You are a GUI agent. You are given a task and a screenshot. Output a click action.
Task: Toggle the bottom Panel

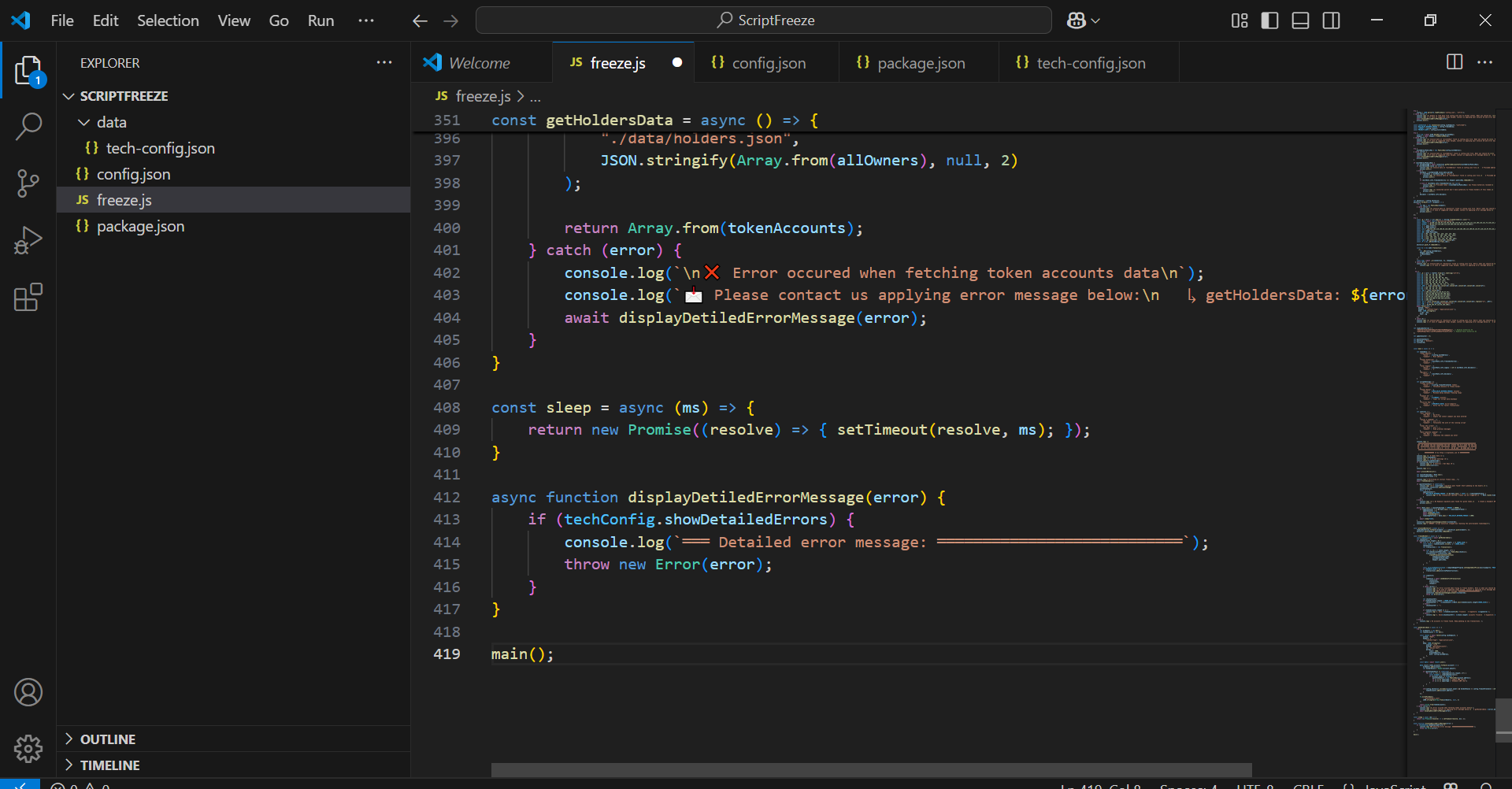(x=1300, y=20)
